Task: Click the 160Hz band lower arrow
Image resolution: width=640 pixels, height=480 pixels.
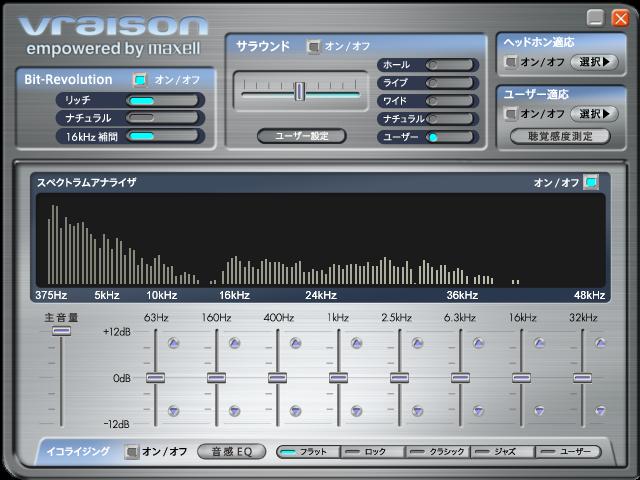Action: [x=234, y=410]
